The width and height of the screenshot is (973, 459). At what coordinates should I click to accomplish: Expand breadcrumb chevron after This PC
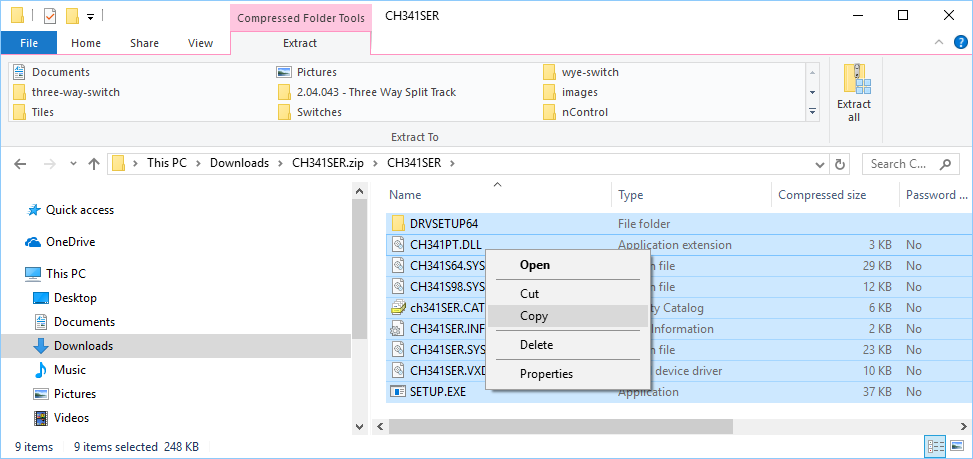click(x=198, y=164)
